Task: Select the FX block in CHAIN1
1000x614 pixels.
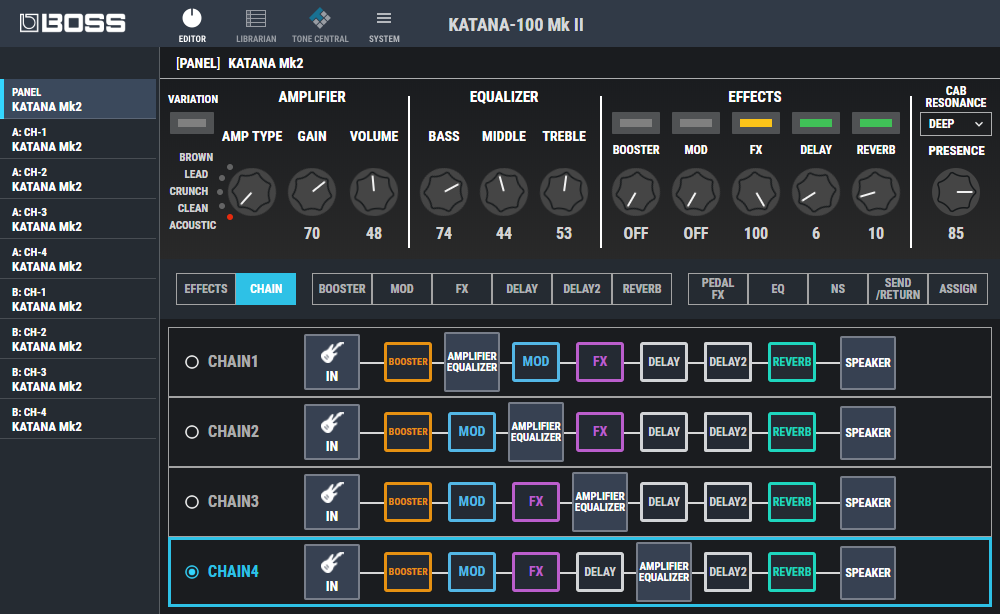Action: click(599, 362)
